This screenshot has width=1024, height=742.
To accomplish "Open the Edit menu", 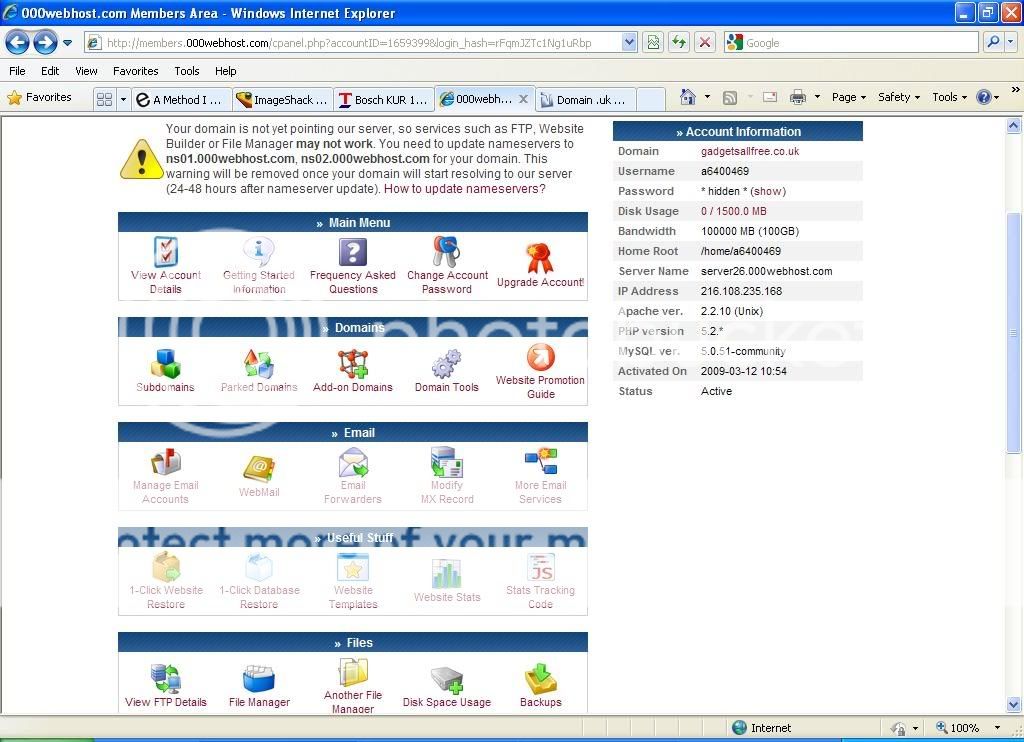I will [50, 71].
